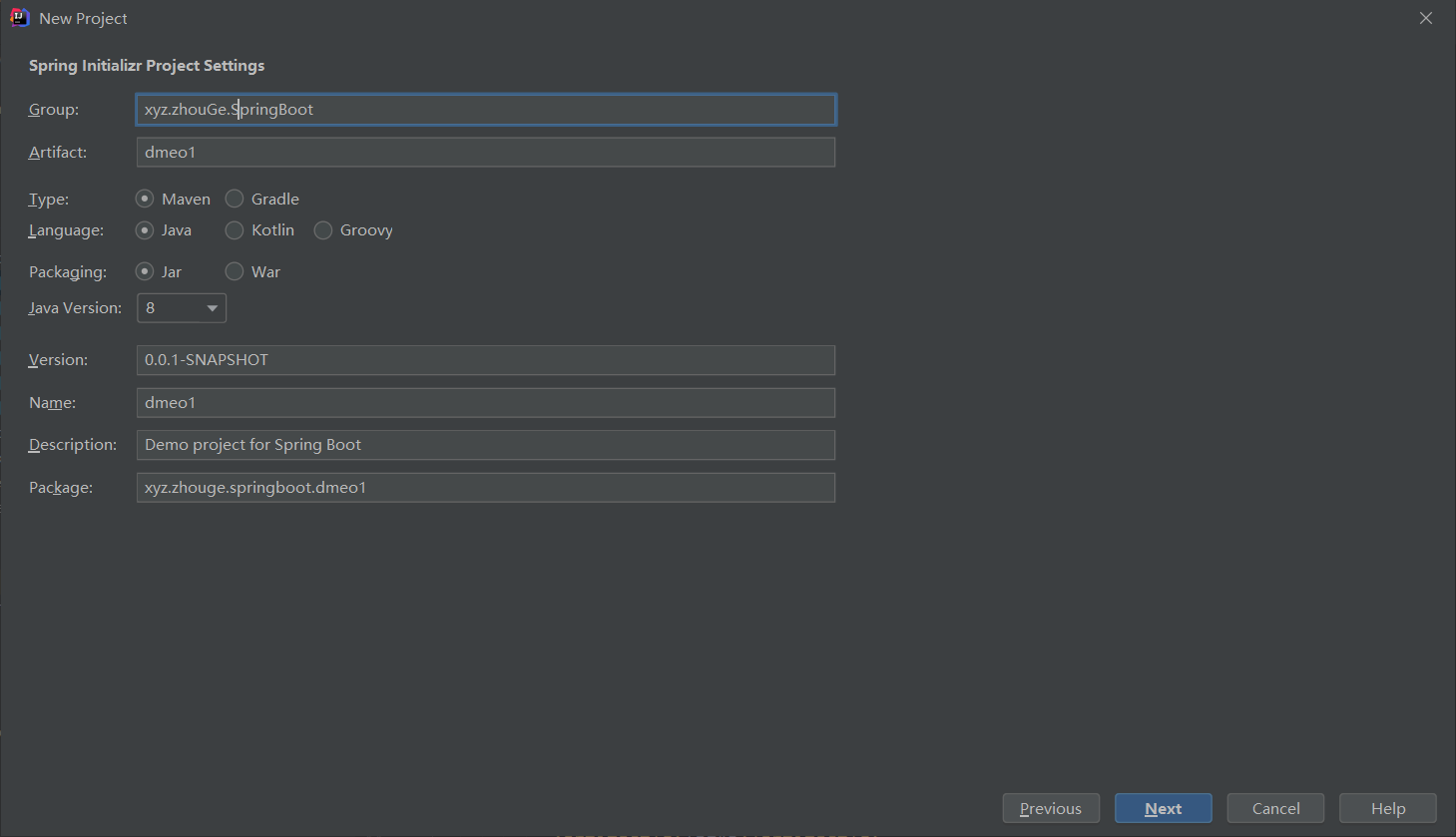Cancel the project creation
The height and width of the screenshot is (837, 1456).
[1276, 808]
